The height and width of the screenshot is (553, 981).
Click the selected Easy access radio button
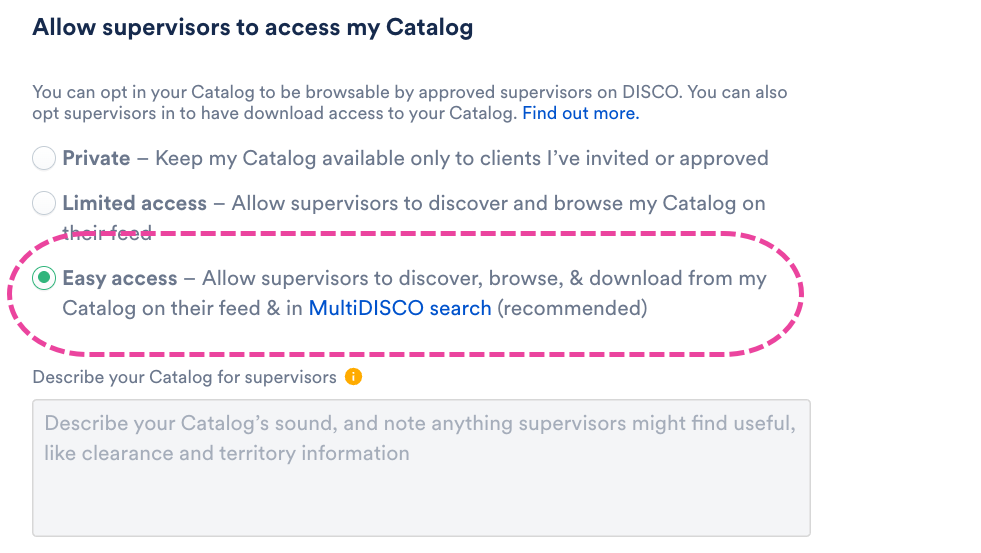click(x=44, y=278)
